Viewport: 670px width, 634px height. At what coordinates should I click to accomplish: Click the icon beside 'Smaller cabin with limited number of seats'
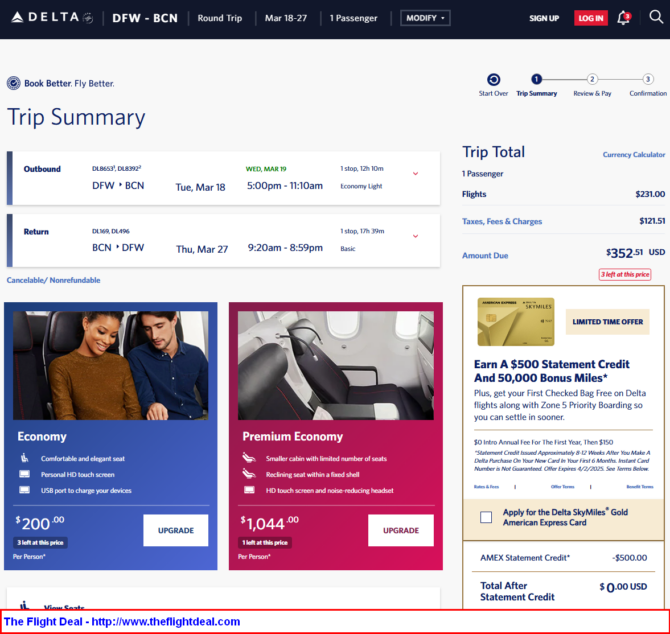(249, 458)
